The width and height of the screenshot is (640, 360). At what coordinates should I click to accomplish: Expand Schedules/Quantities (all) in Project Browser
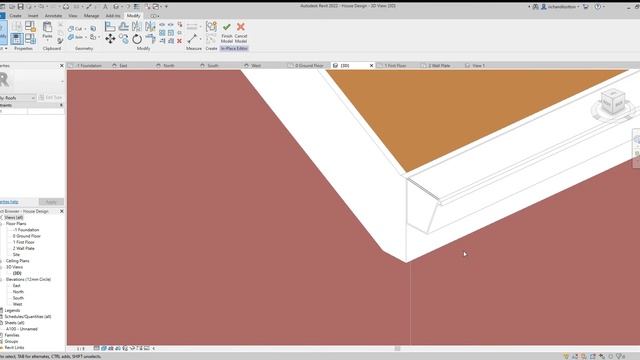click(2, 317)
